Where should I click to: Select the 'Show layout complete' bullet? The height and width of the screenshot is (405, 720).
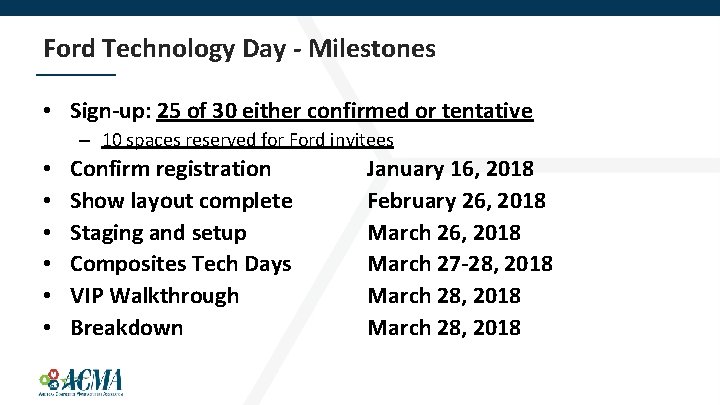181,201
